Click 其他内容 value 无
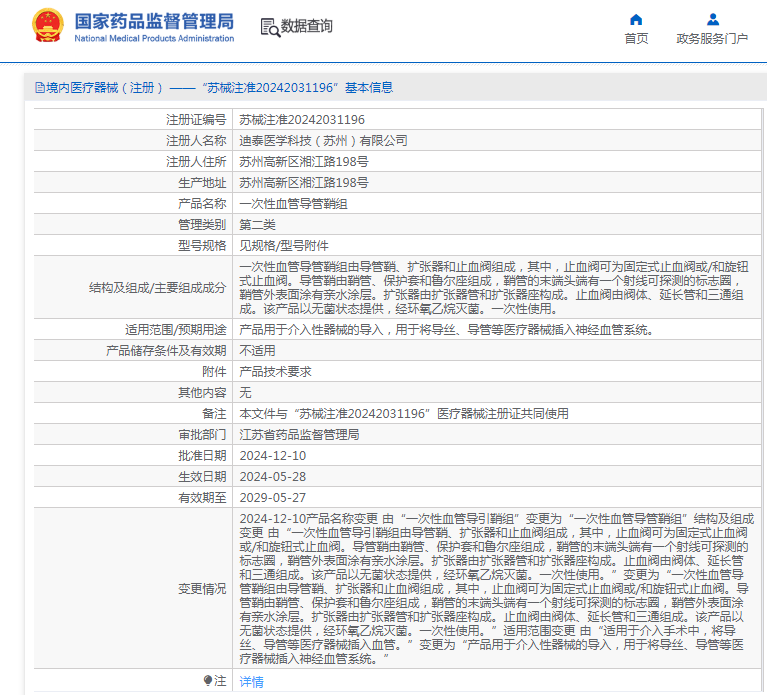The height and width of the screenshot is (695, 767). click(x=245, y=393)
